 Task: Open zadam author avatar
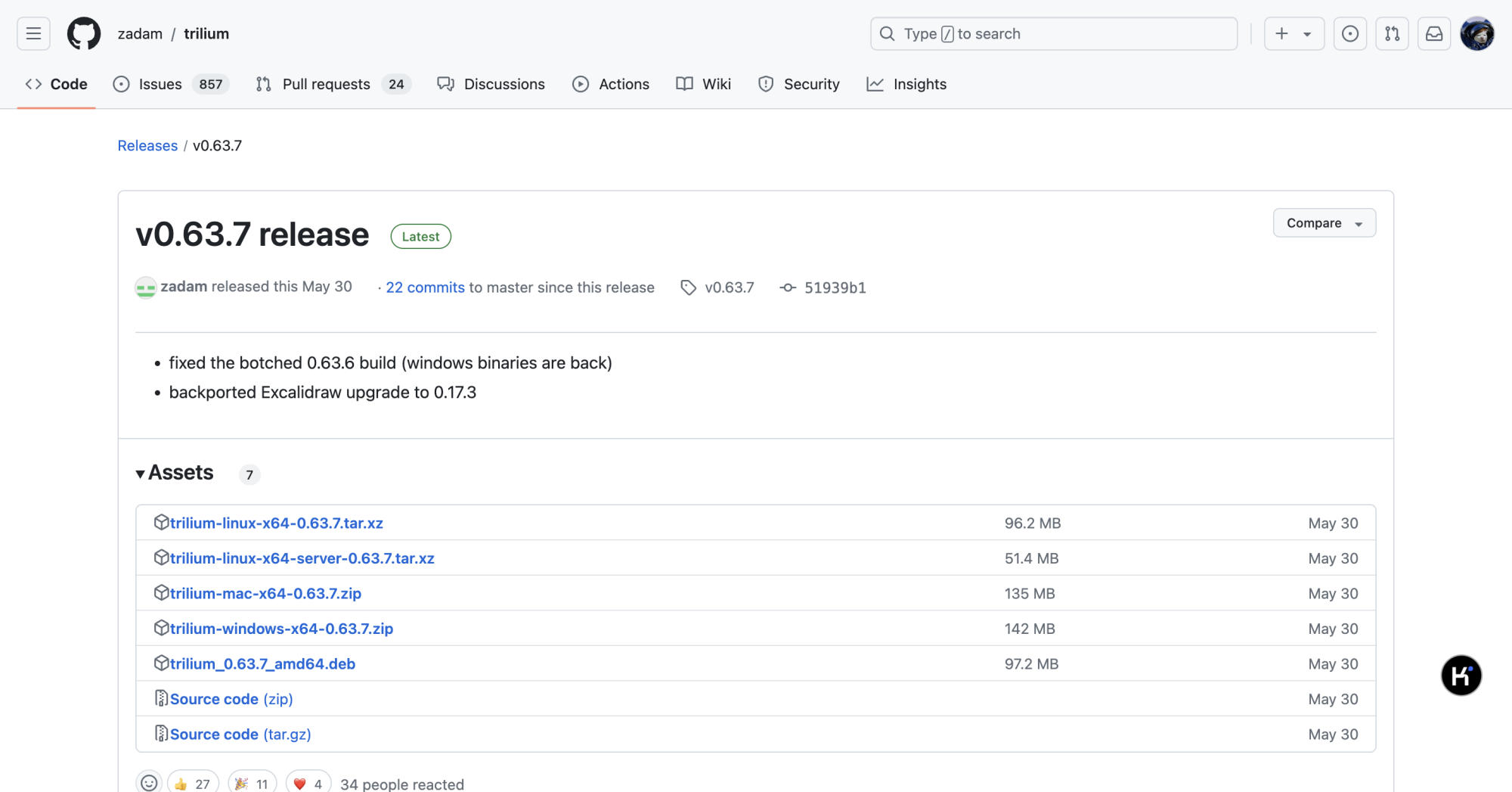coord(146,287)
